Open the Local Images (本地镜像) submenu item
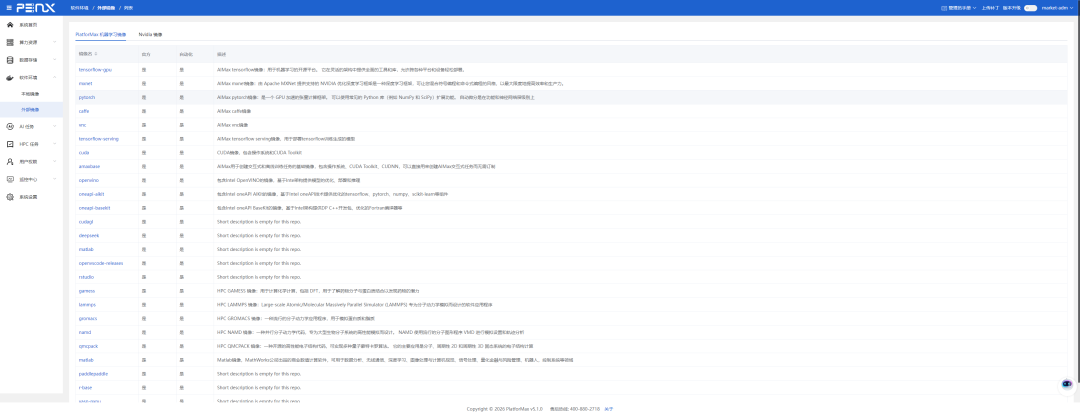The height and width of the screenshot is (415, 1080). (x=30, y=93)
